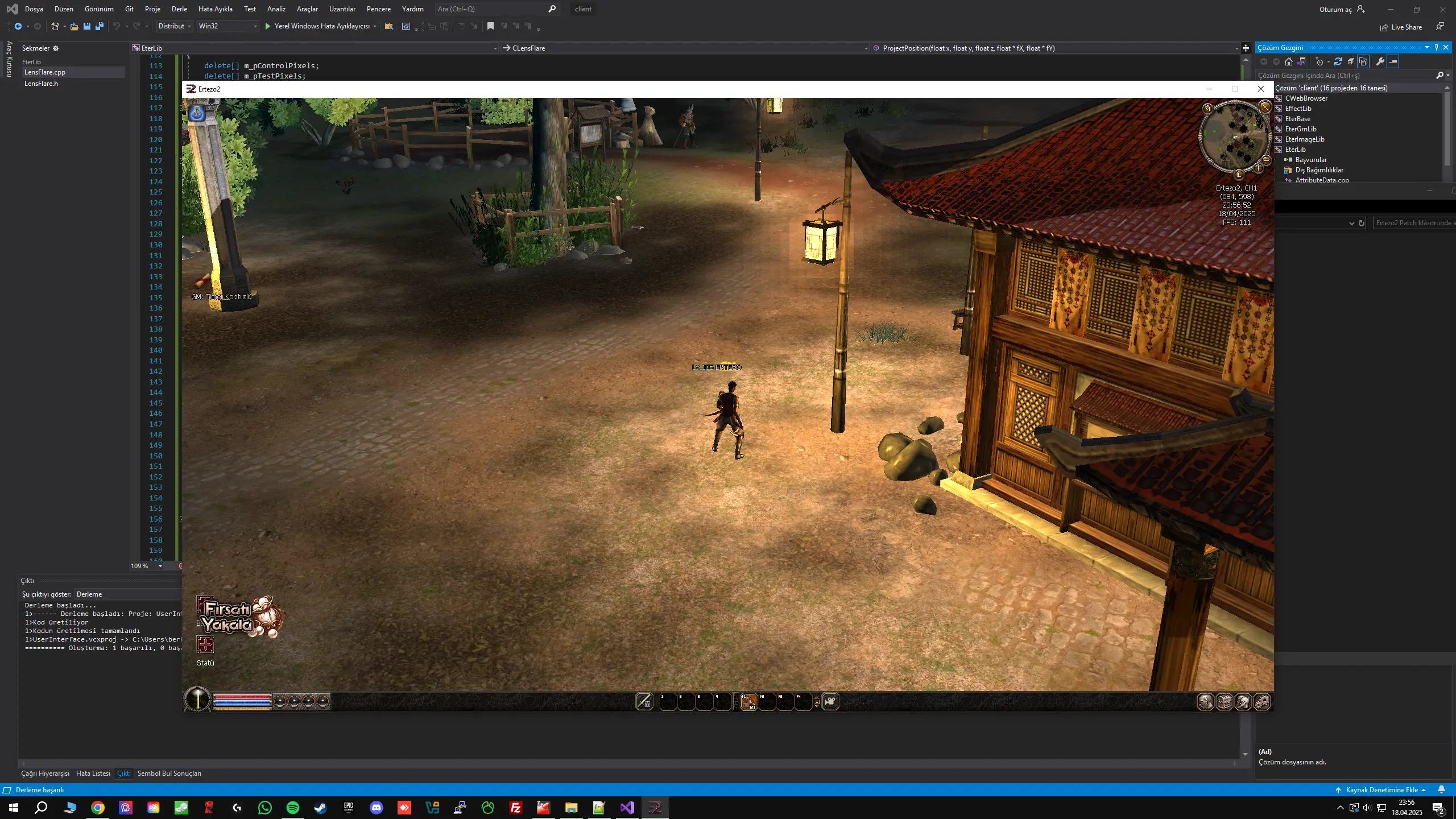Image resolution: width=1456 pixels, height=819 pixels.
Task: Save current file with floppy icon
Action: tap(87, 26)
